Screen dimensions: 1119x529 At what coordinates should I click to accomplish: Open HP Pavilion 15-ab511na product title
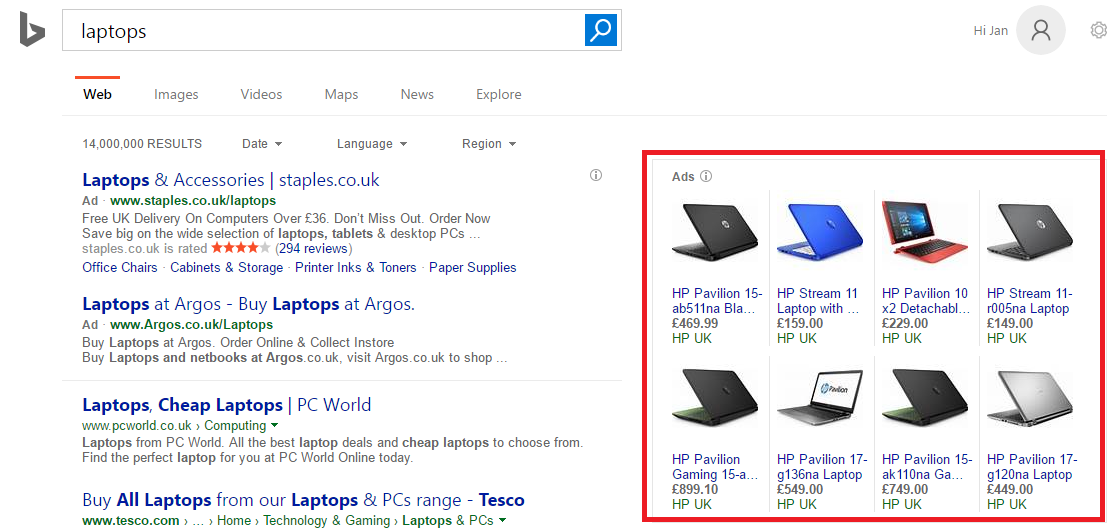pyautogui.click(x=717, y=301)
